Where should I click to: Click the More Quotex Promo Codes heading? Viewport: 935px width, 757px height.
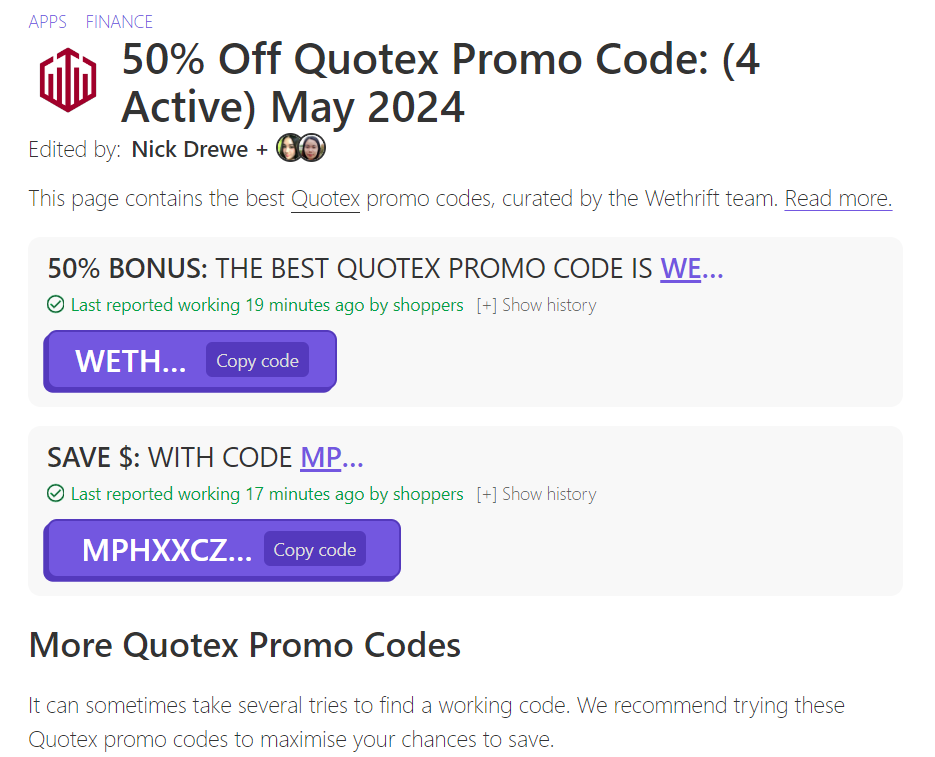(x=244, y=645)
